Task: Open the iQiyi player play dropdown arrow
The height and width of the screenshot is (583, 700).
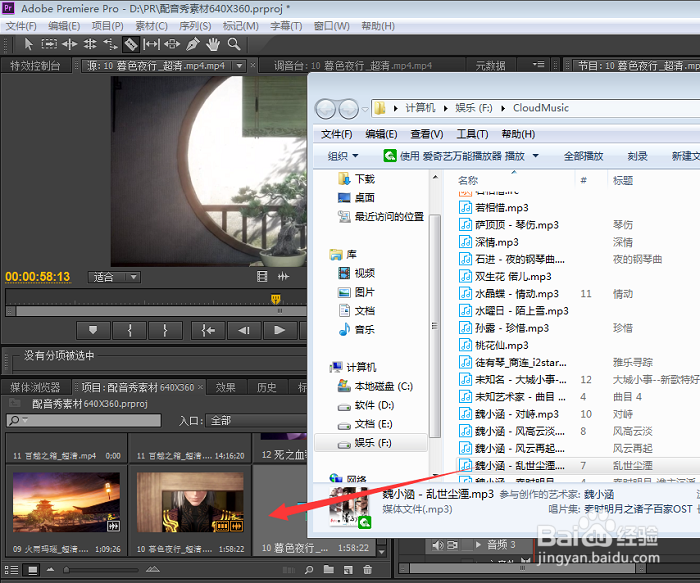Action: [x=536, y=156]
